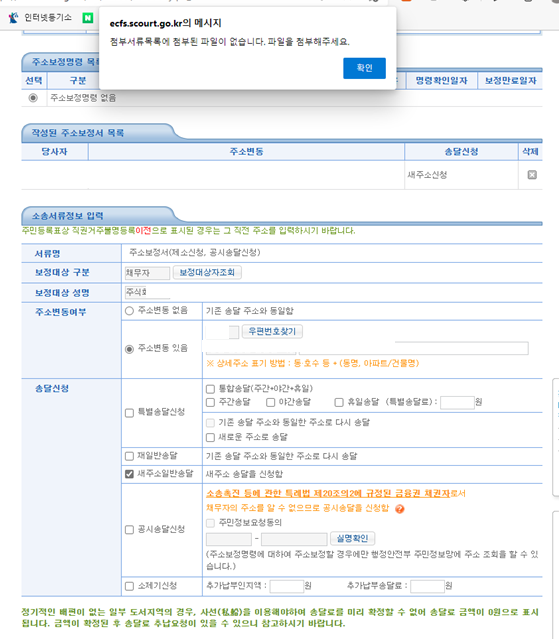
Task: Click the 실명확인 button
Action: (352, 538)
